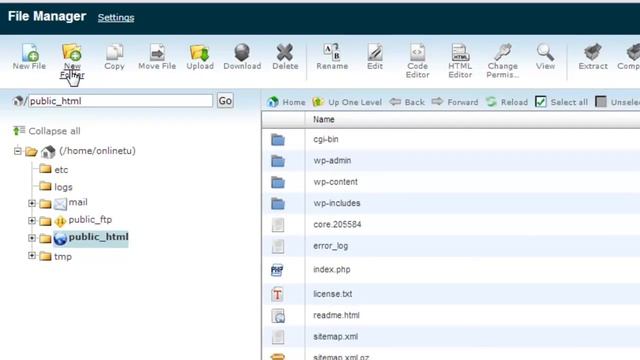
Task: Reload the file listing
Action: point(507,102)
